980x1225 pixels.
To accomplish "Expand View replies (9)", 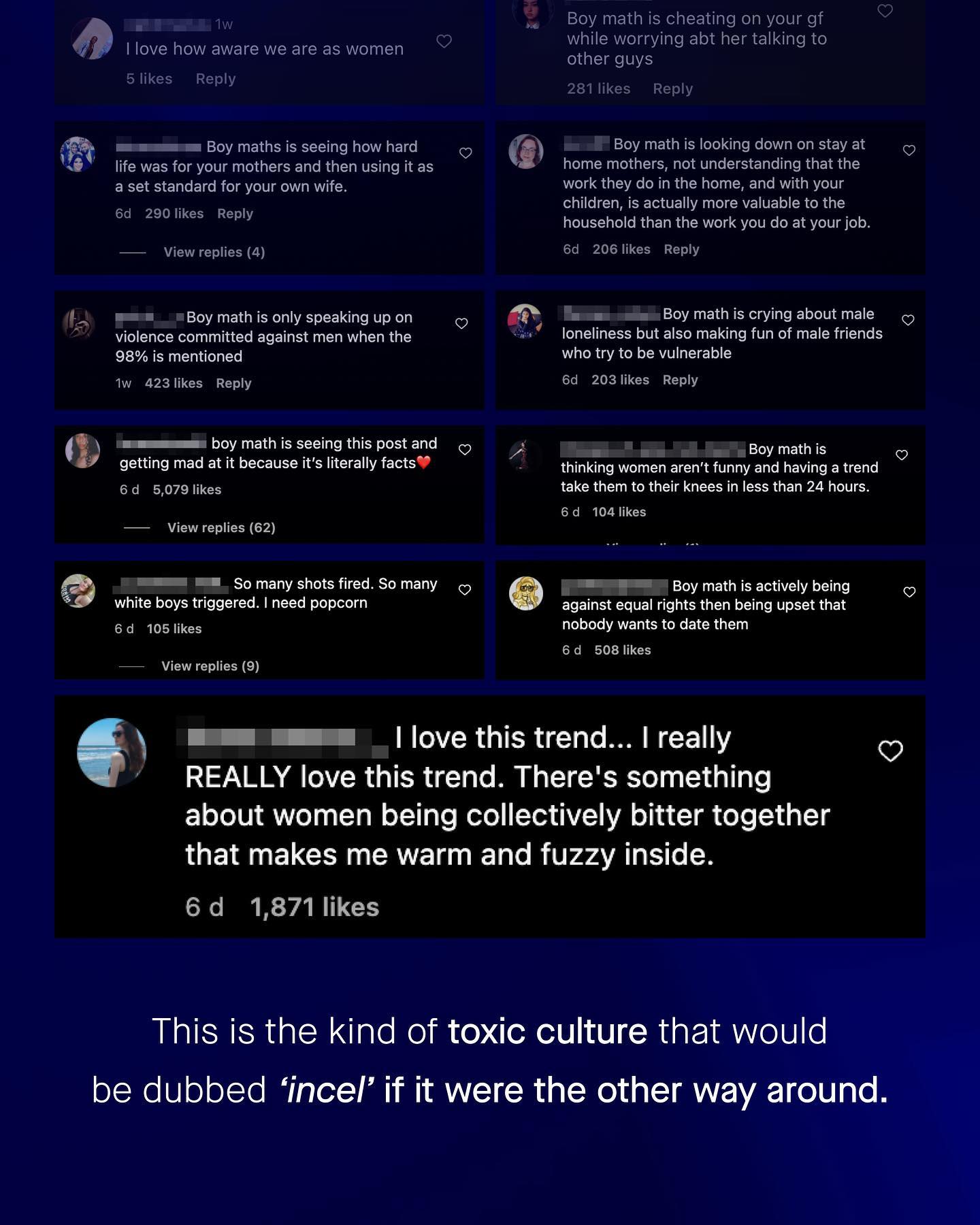I will pos(210,666).
